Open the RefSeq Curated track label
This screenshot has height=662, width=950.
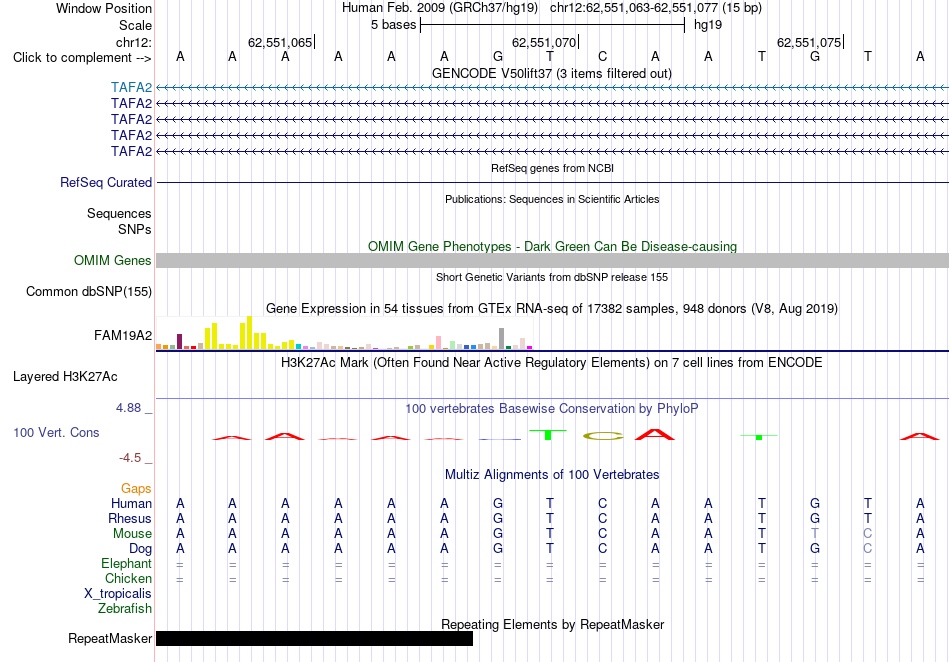pos(106,182)
